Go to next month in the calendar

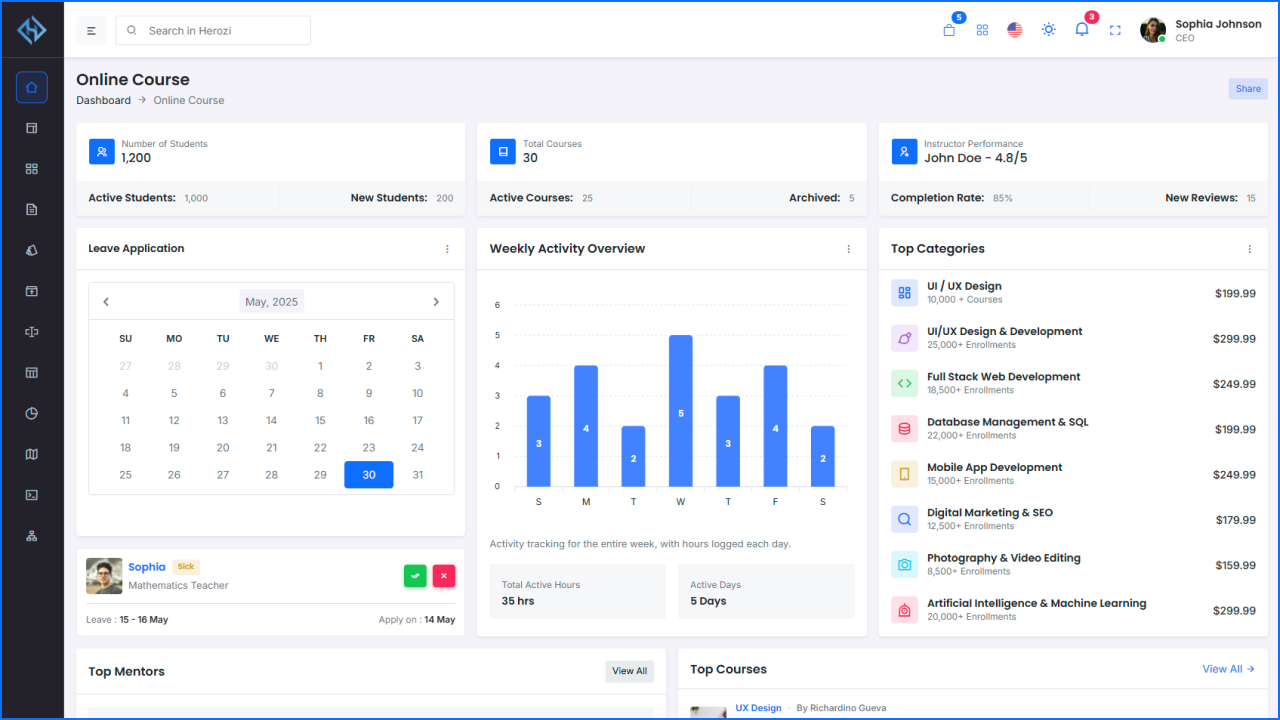(x=436, y=301)
